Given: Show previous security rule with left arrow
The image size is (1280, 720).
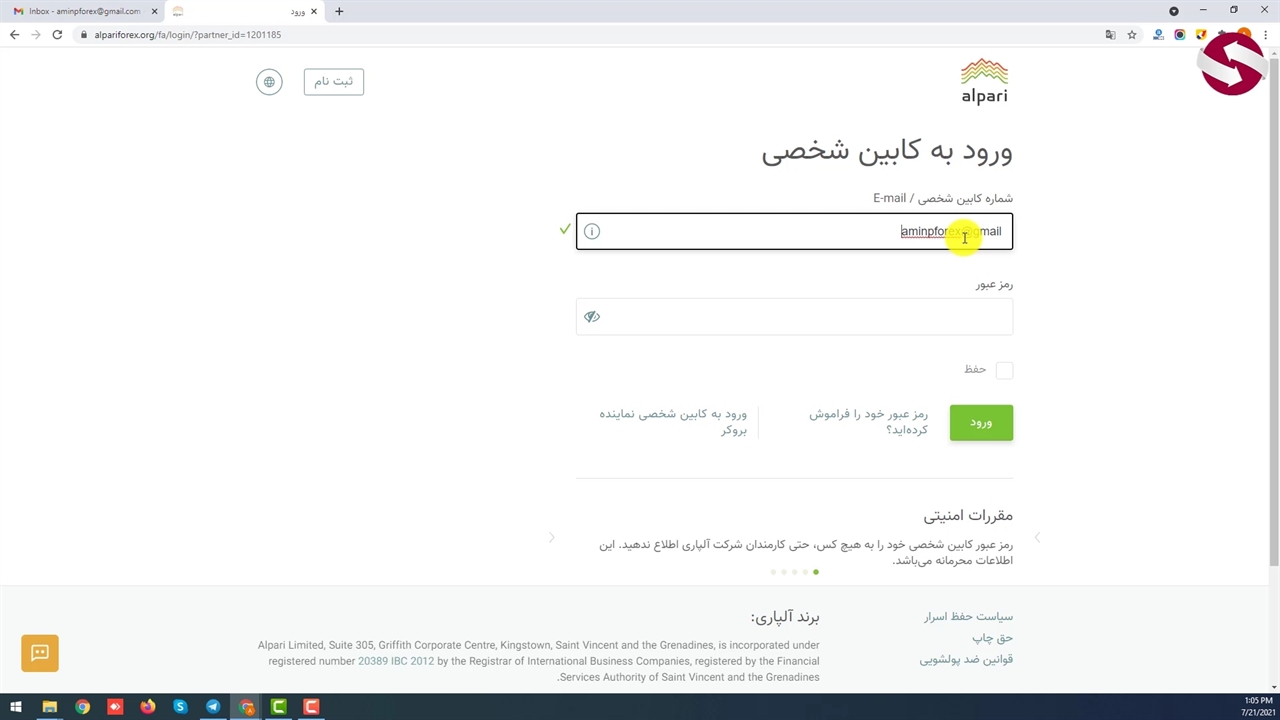Looking at the screenshot, I should click(551, 538).
